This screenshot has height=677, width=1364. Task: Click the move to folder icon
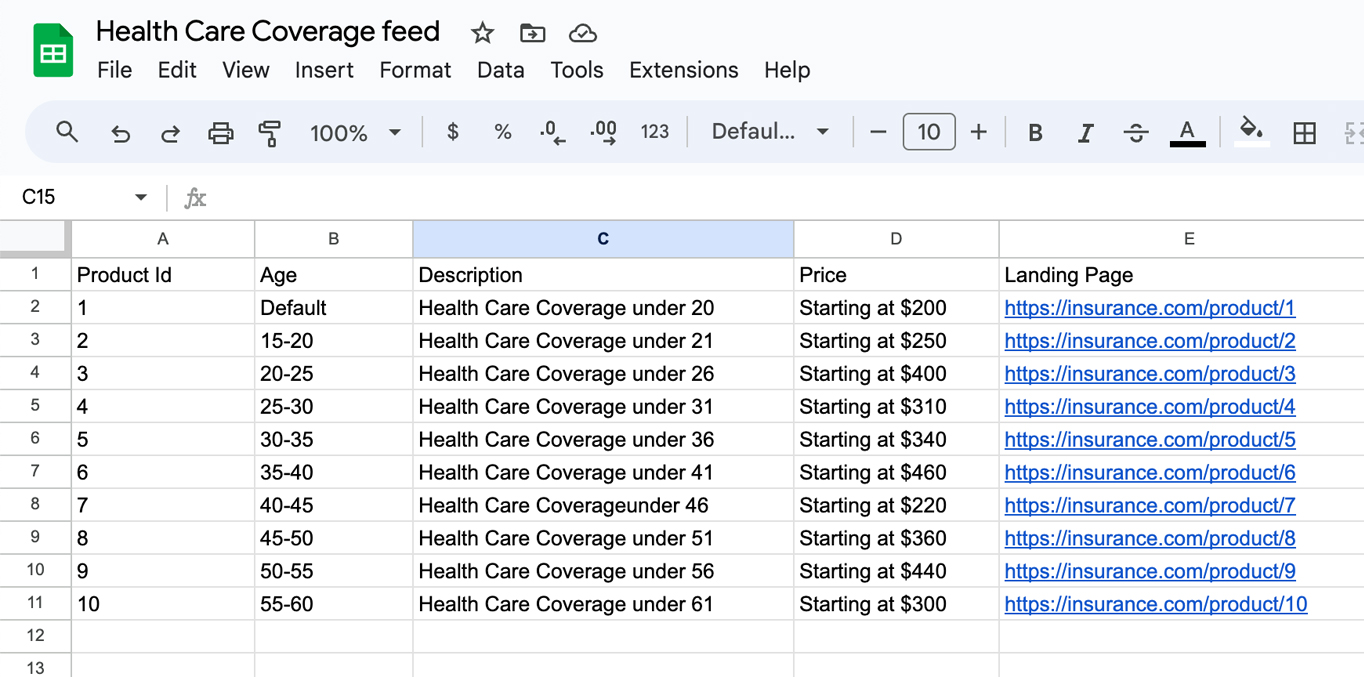(x=532, y=33)
